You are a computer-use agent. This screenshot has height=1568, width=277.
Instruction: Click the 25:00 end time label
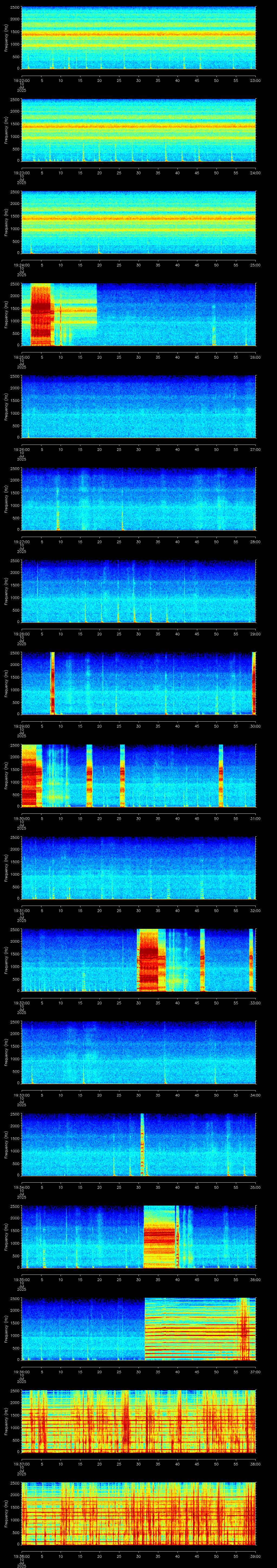point(255,265)
